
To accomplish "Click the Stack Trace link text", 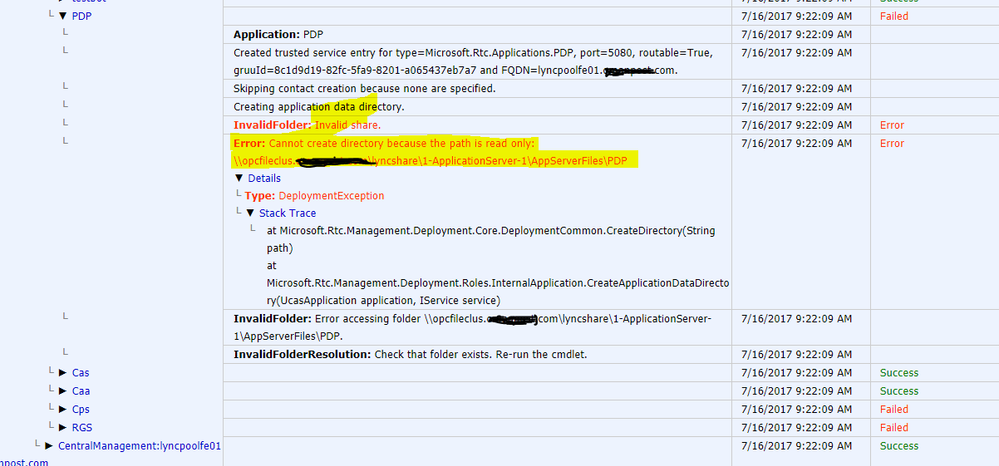I will point(287,213).
